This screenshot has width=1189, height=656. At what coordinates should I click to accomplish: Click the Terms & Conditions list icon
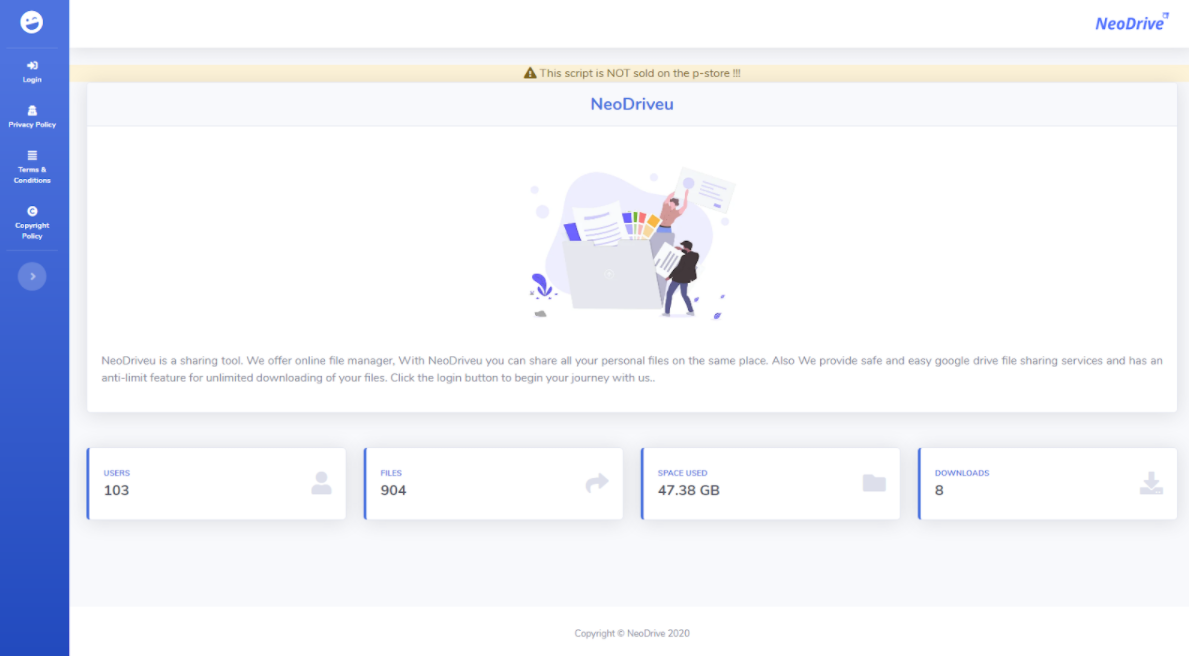point(32,155)
